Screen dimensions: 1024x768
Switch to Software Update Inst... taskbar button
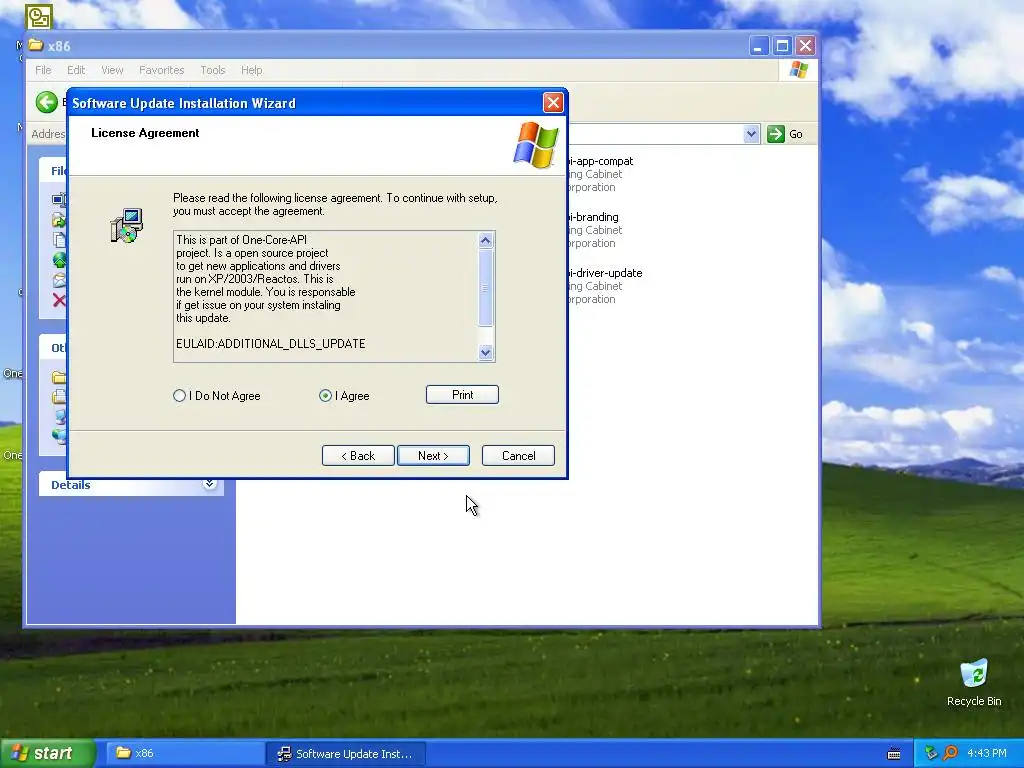tap(346, 753)
